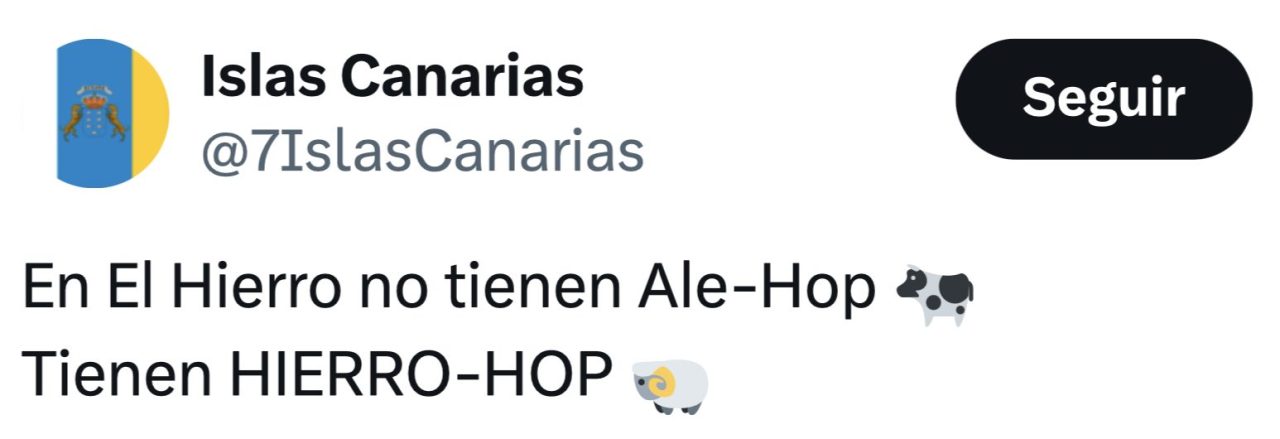The image size is (1280, 439).
Task: Click the word En starting the tweet
Action: point(54,291)
